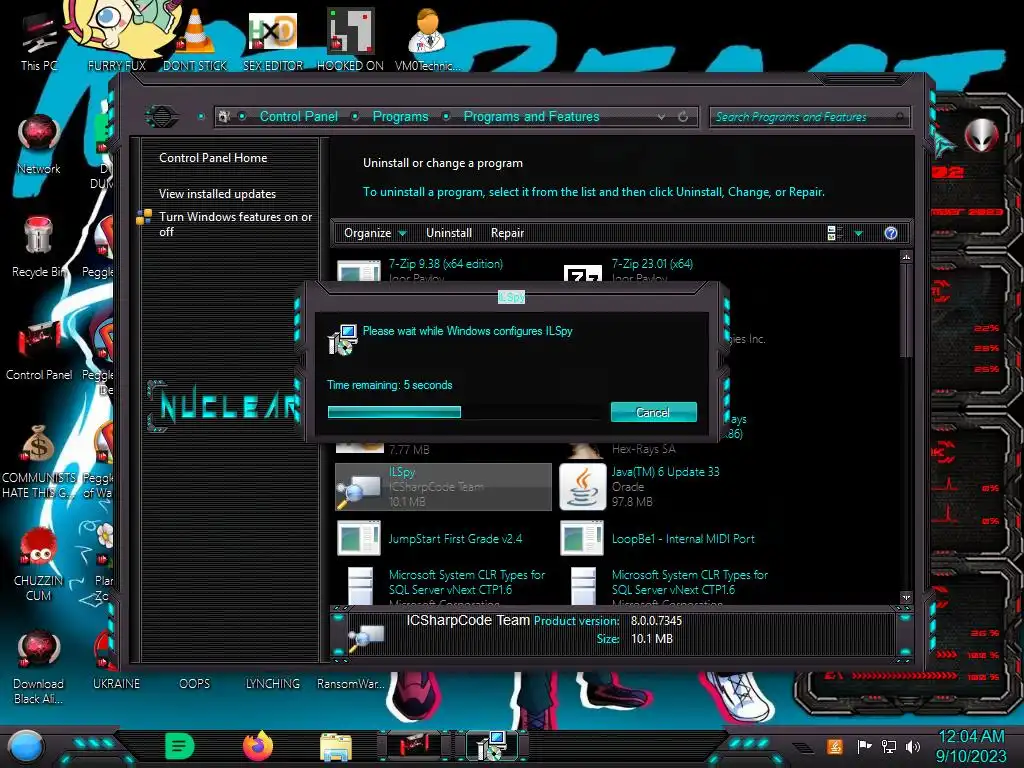The image size is (1024, 768).
Task: Open COMMUNISTS HATE THIS money bag icon
Action: [x=39, y=461]
